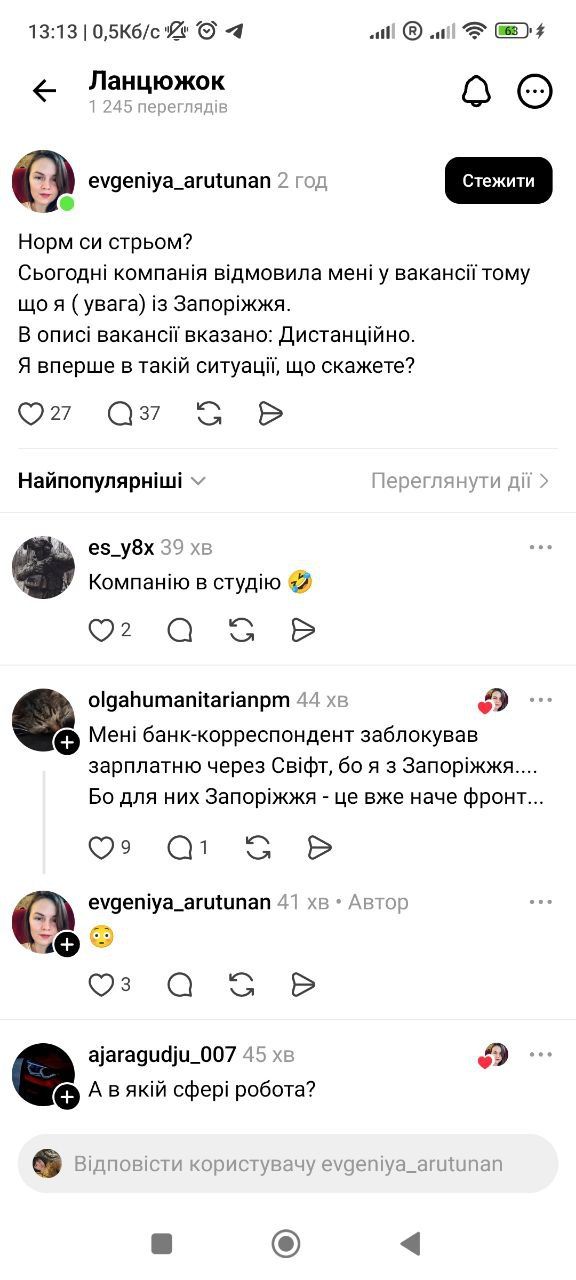Reply to olgahumanitarianpm's comment with 1 reply
This screenshot has height=1280, width=576.
pos(179,848)
